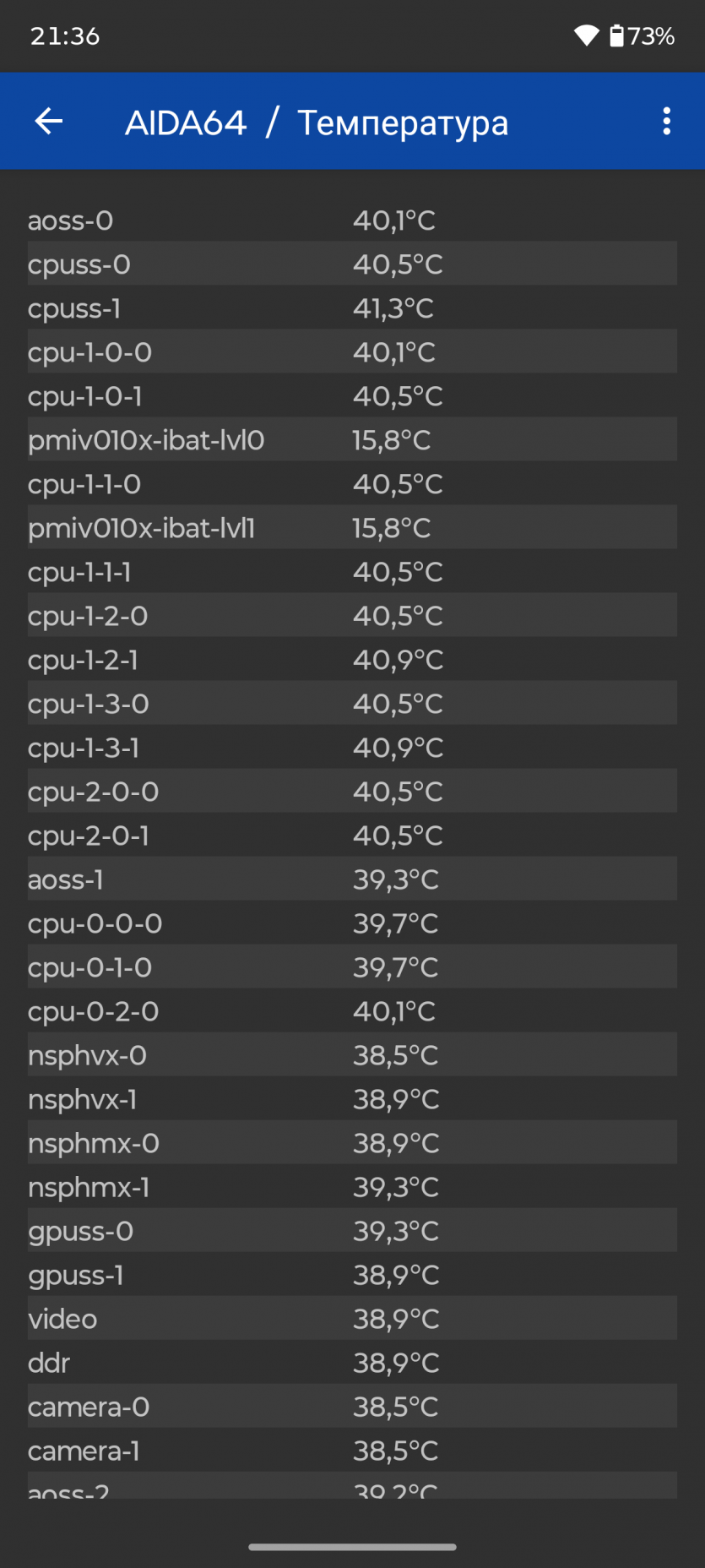Select the cpuss-0 sensor row
Image resolution: width=705 pixels, height=1568 pixels.
pos(352,264)
